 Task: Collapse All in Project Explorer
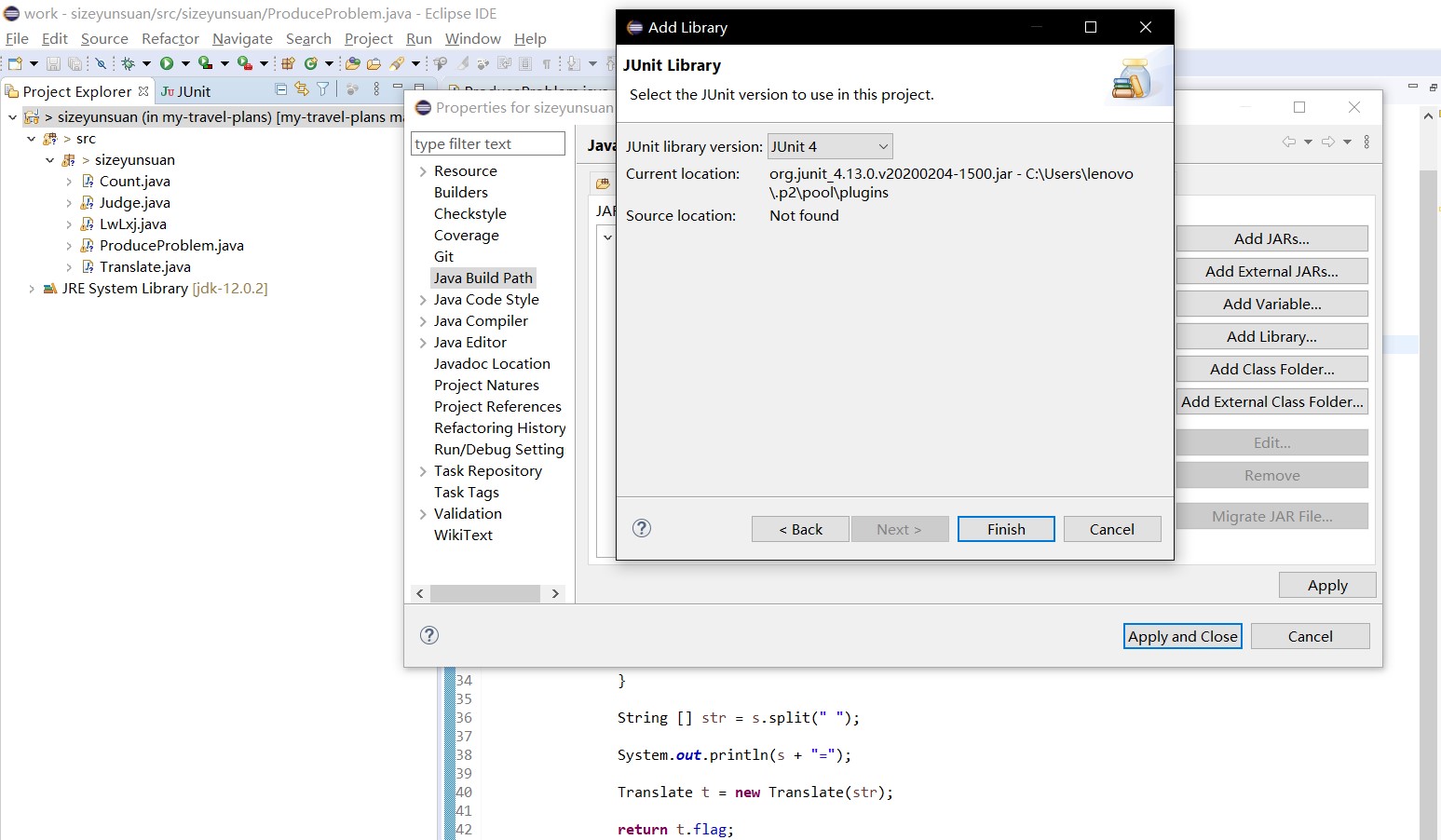point(281,89)
